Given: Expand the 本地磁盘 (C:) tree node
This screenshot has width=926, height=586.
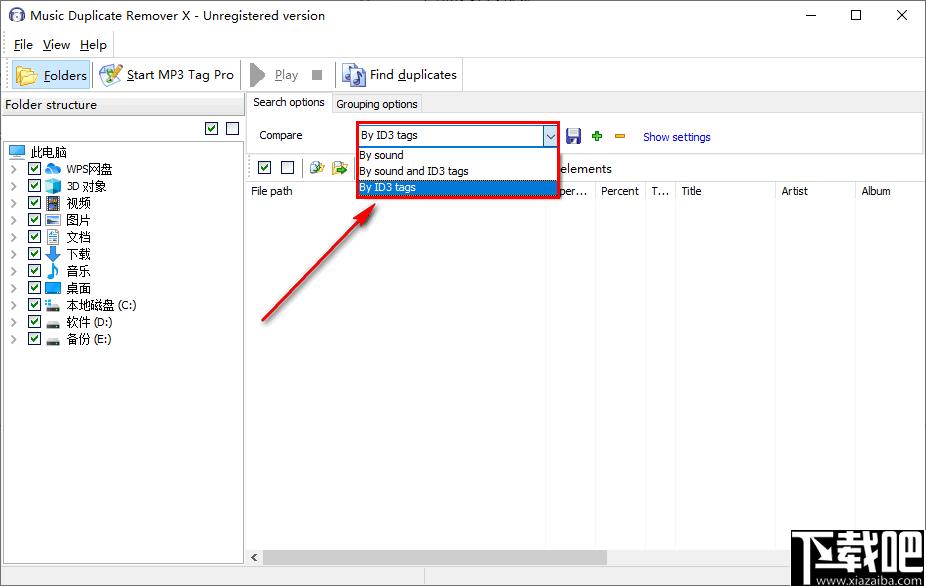Looking at the screenshot, I should coord(14,305).
